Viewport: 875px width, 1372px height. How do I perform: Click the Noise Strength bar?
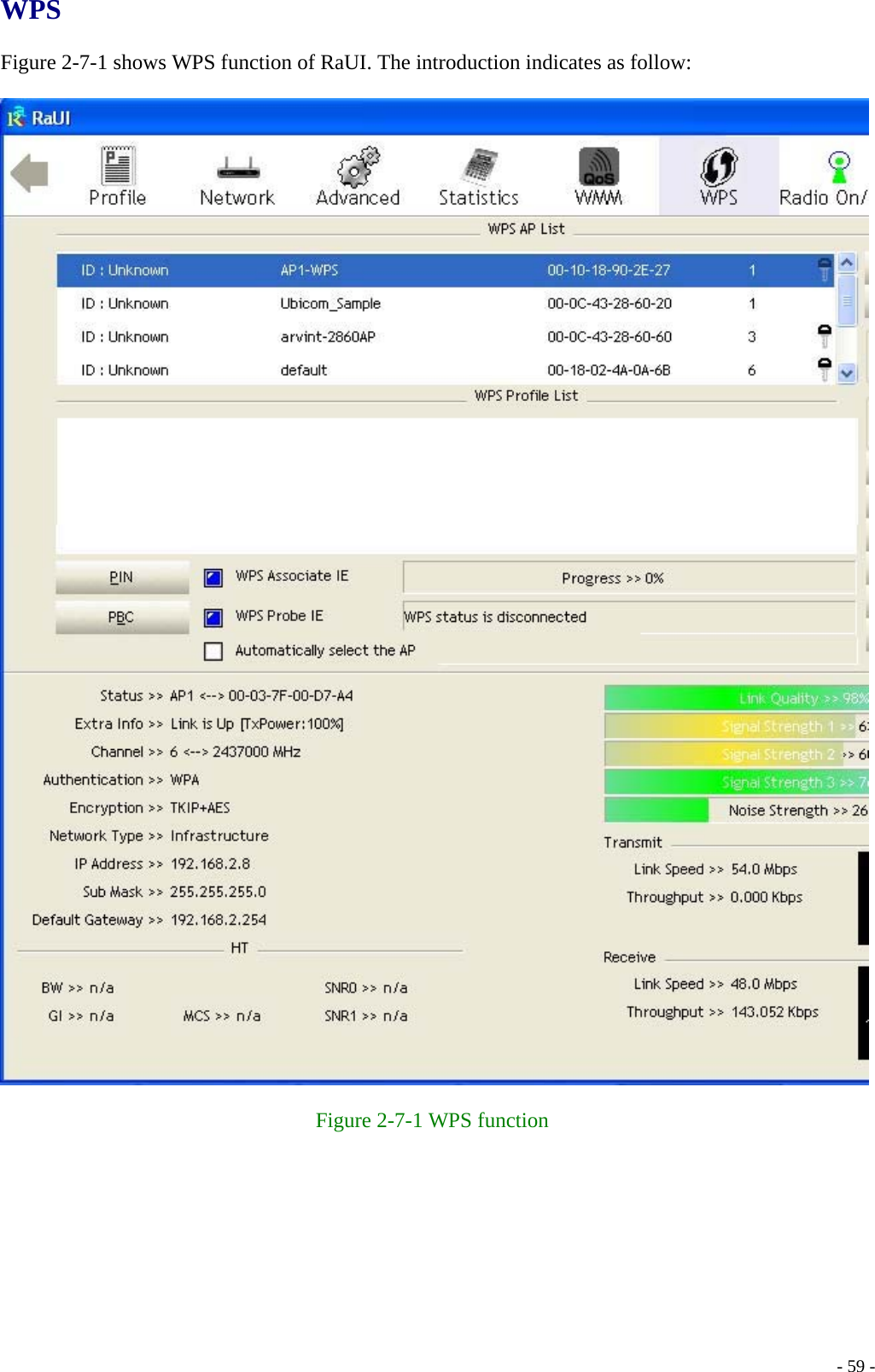tap(736, 811)
